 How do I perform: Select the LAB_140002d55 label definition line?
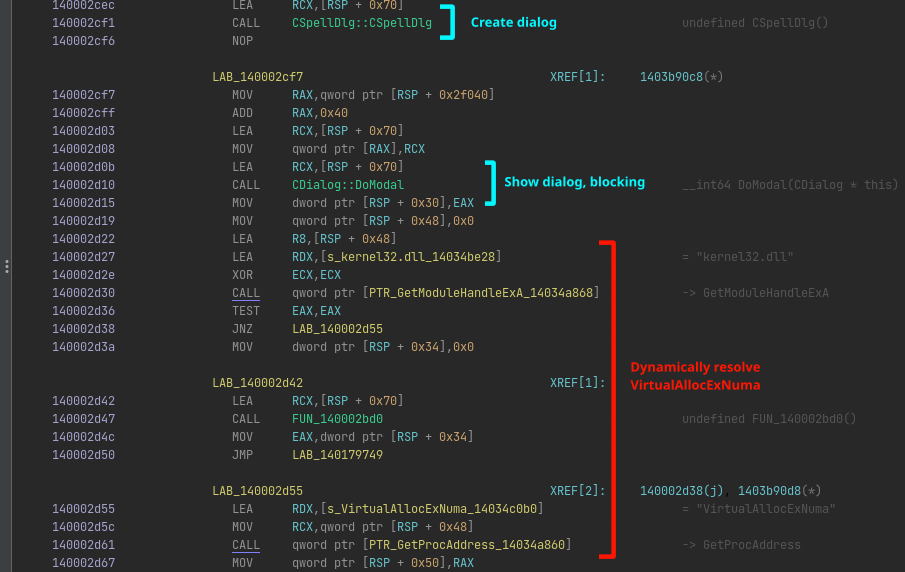tap(257, 491)
